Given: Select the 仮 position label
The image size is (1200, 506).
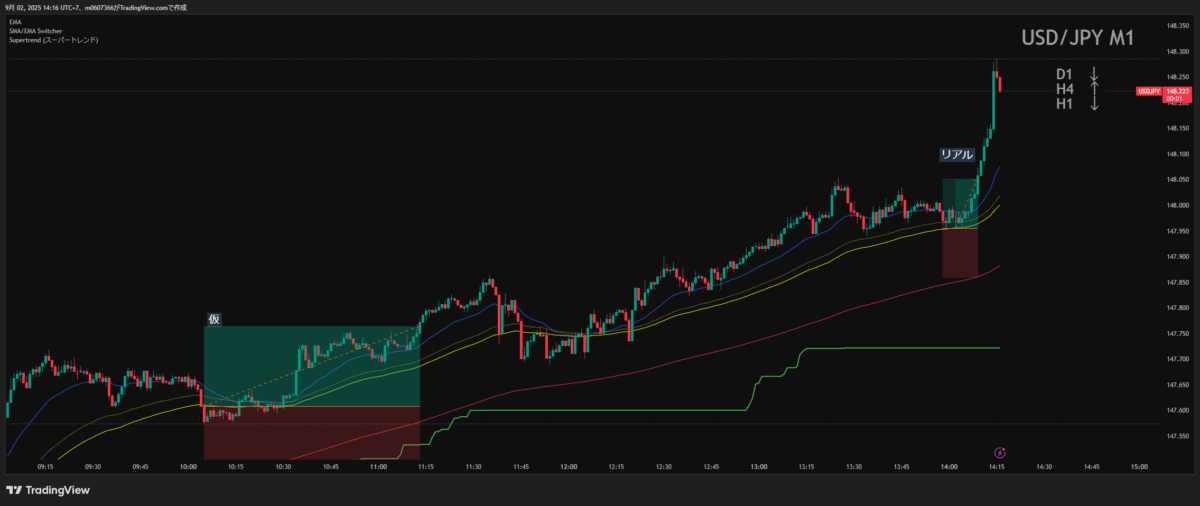Looking at the screenshot, I should click(213, 319).
